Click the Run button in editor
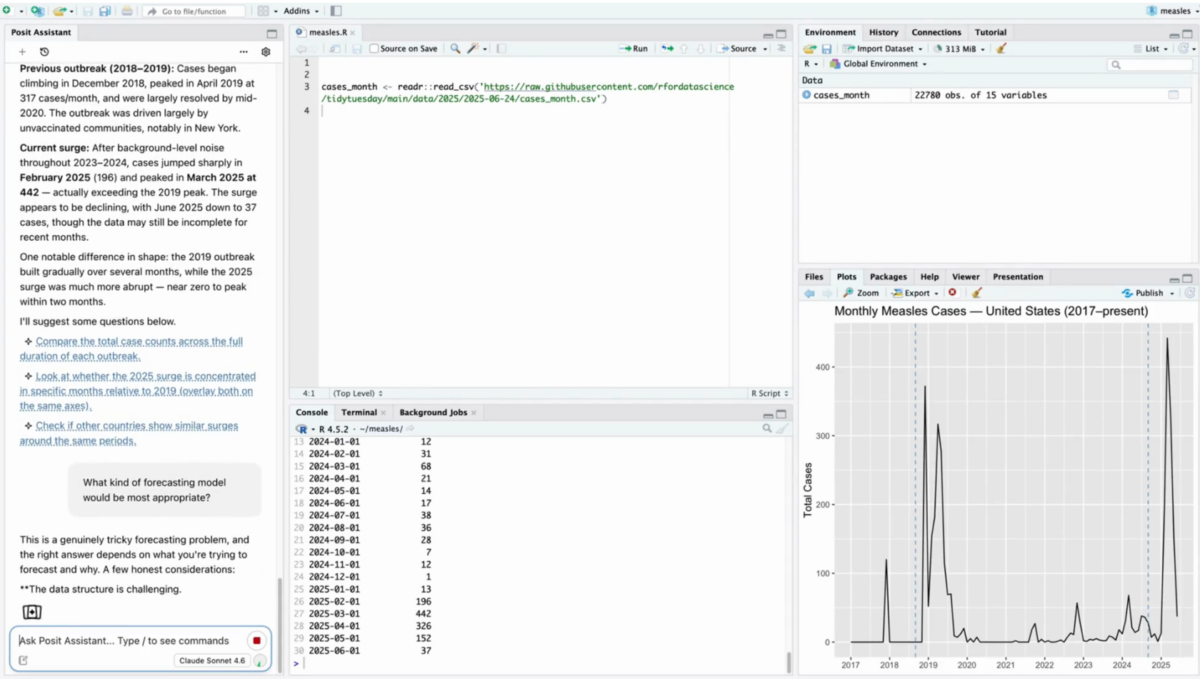 point(634,48)
